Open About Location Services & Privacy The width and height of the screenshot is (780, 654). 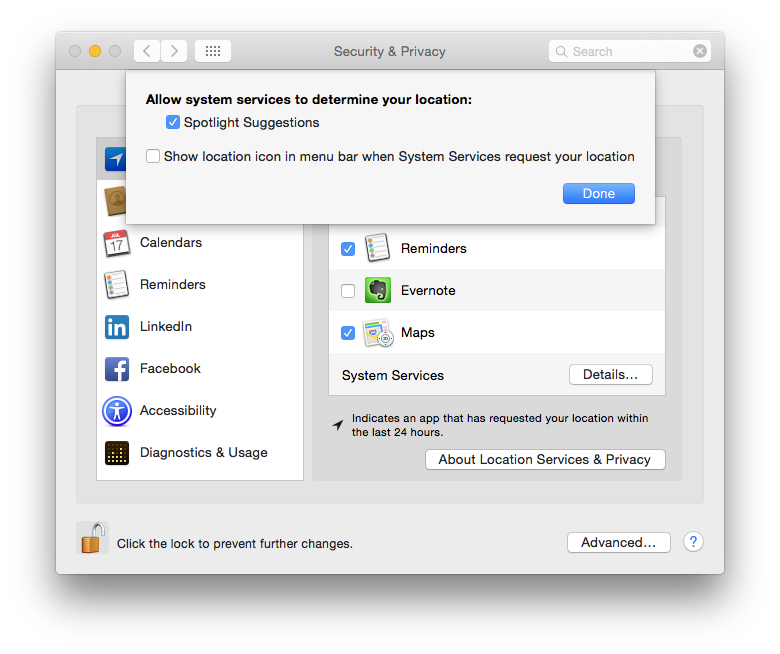(x=545, y=460)
